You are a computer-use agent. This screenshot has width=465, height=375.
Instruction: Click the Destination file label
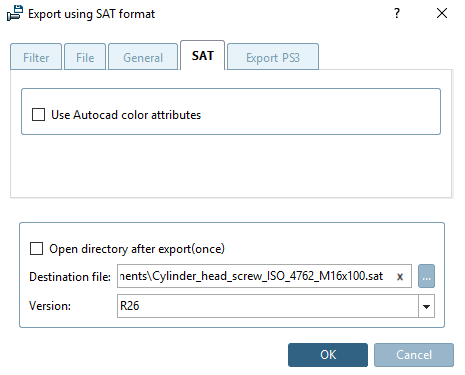(x=70, y=277)
